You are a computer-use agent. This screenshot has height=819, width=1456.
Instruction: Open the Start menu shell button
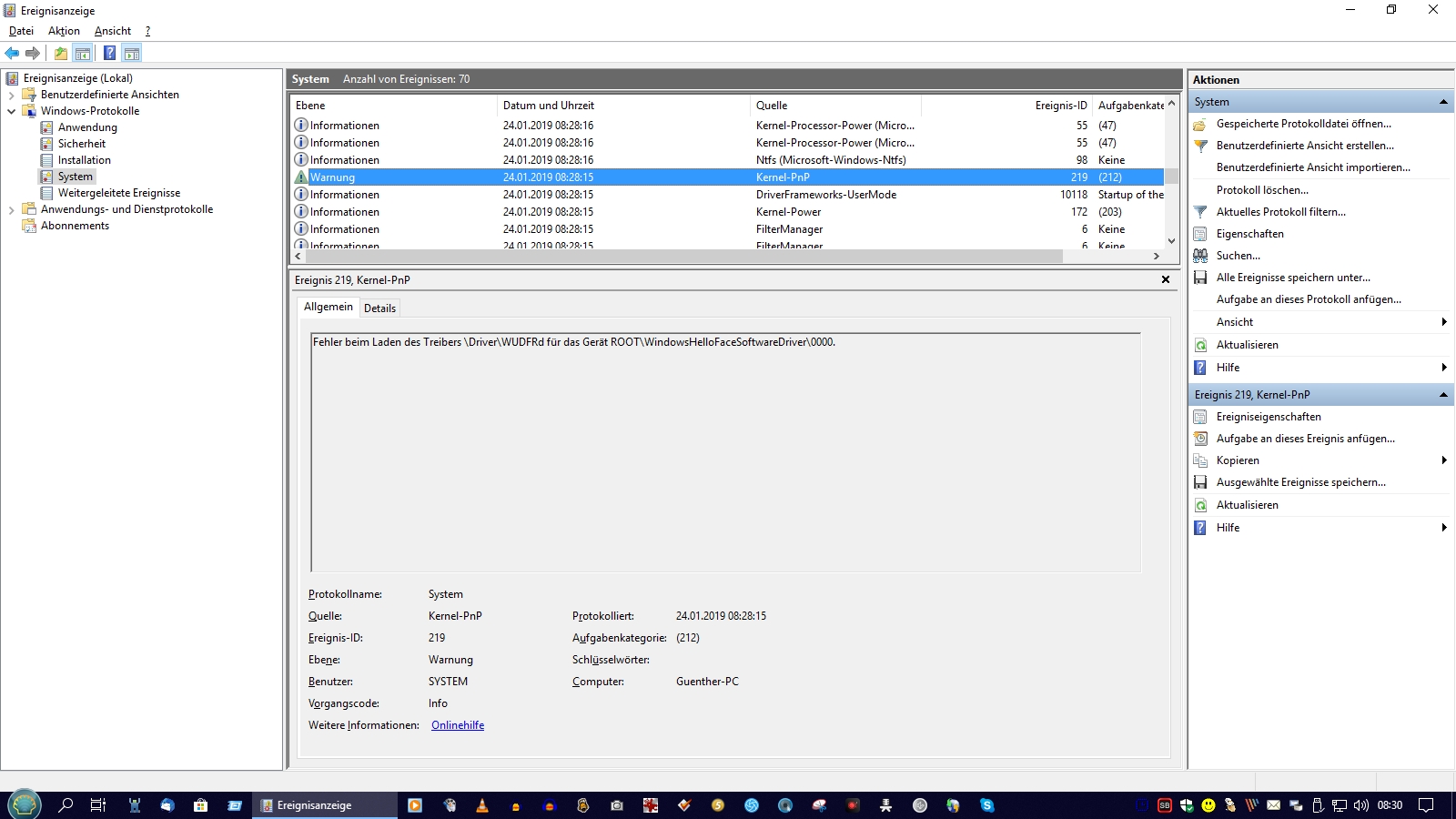24,805
